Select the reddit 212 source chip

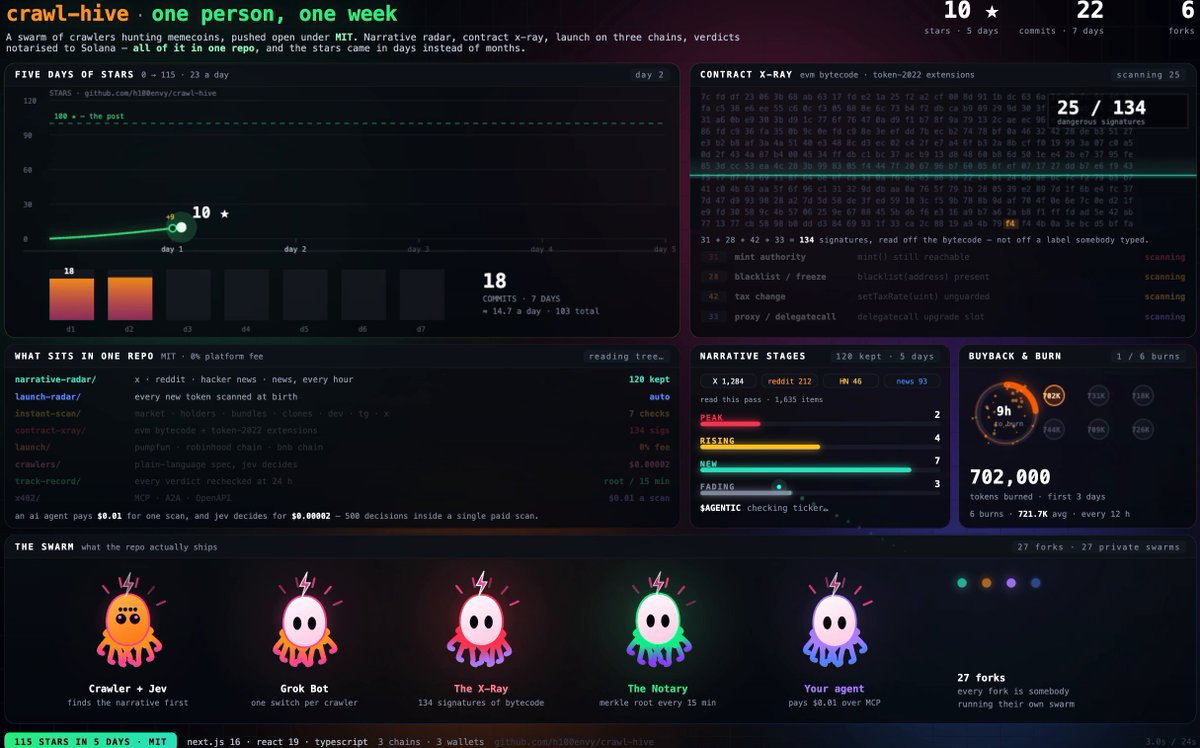pyautogui.click(x=790, y=380)
